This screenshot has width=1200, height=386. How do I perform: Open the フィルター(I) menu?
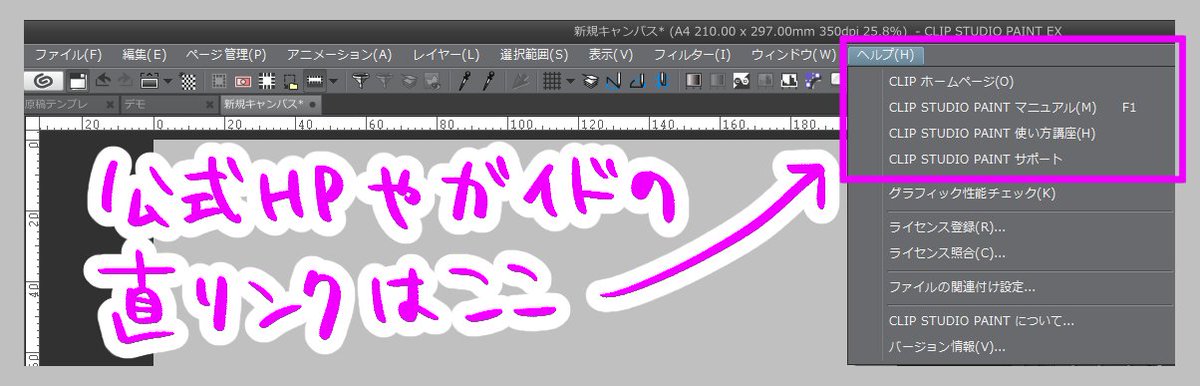[x=692, y=54]
